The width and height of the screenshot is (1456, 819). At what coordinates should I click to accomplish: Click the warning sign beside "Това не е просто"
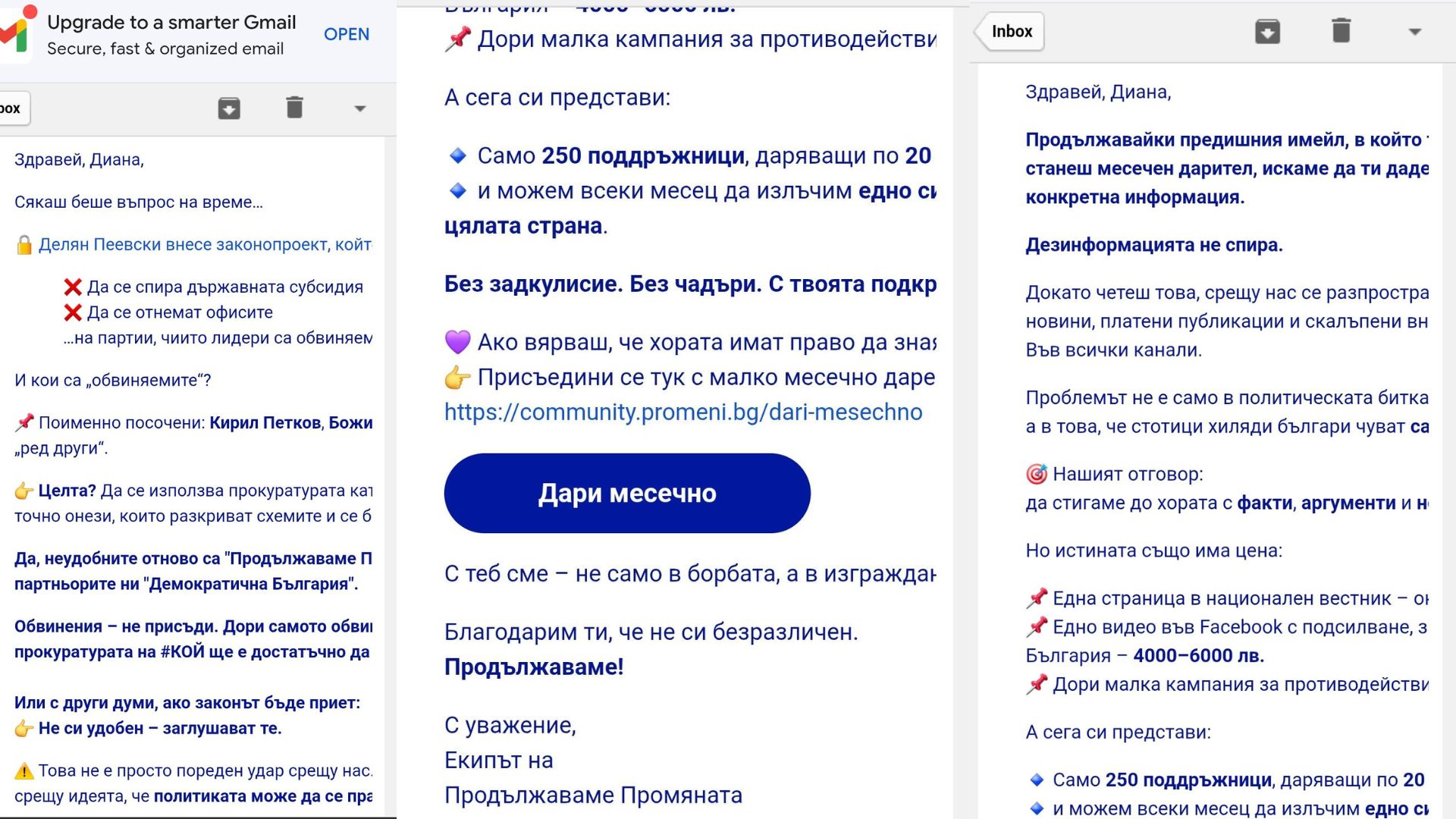click(24, 770)
